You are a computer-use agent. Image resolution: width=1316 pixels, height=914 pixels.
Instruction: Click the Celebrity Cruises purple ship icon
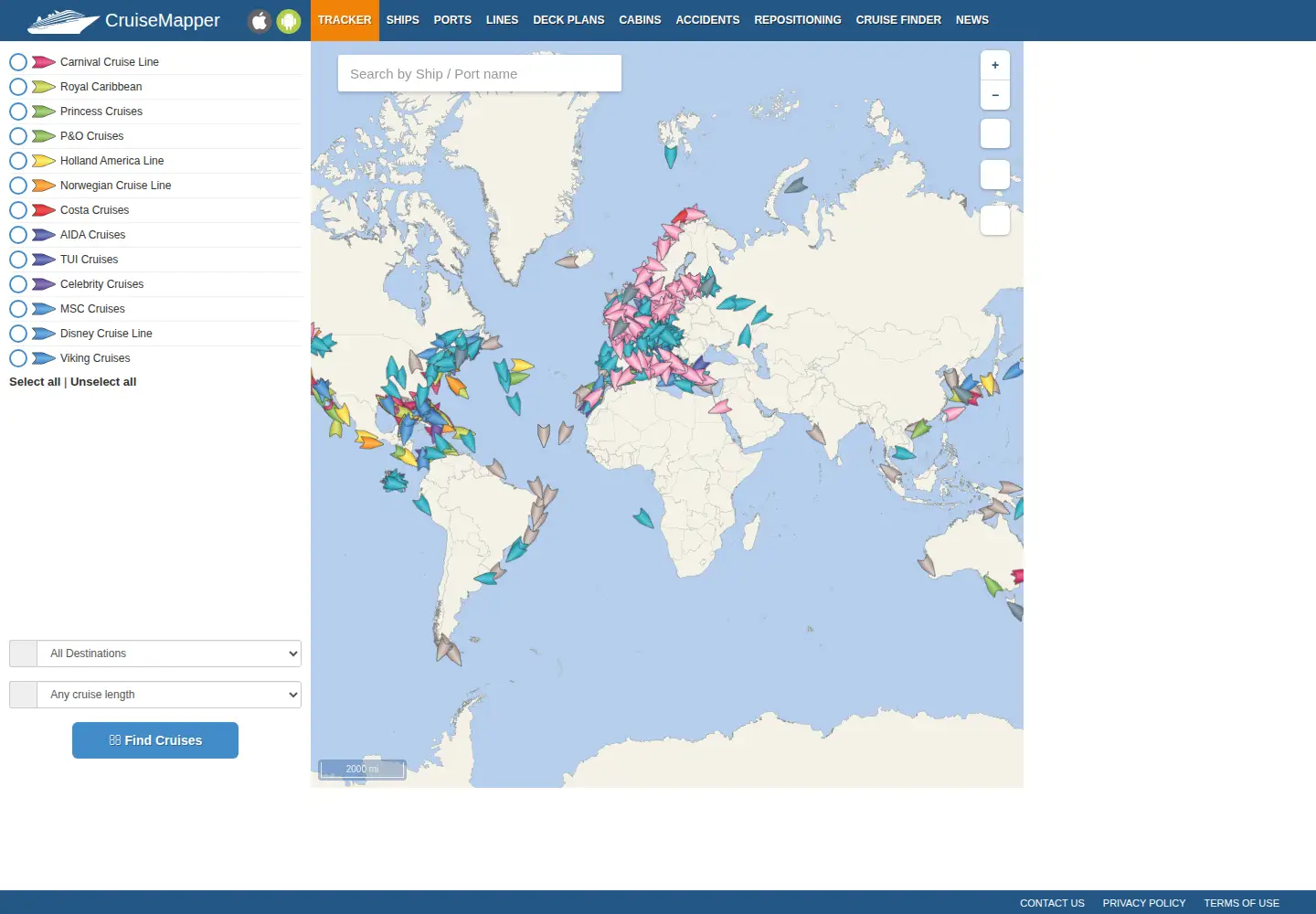(44, 284)
